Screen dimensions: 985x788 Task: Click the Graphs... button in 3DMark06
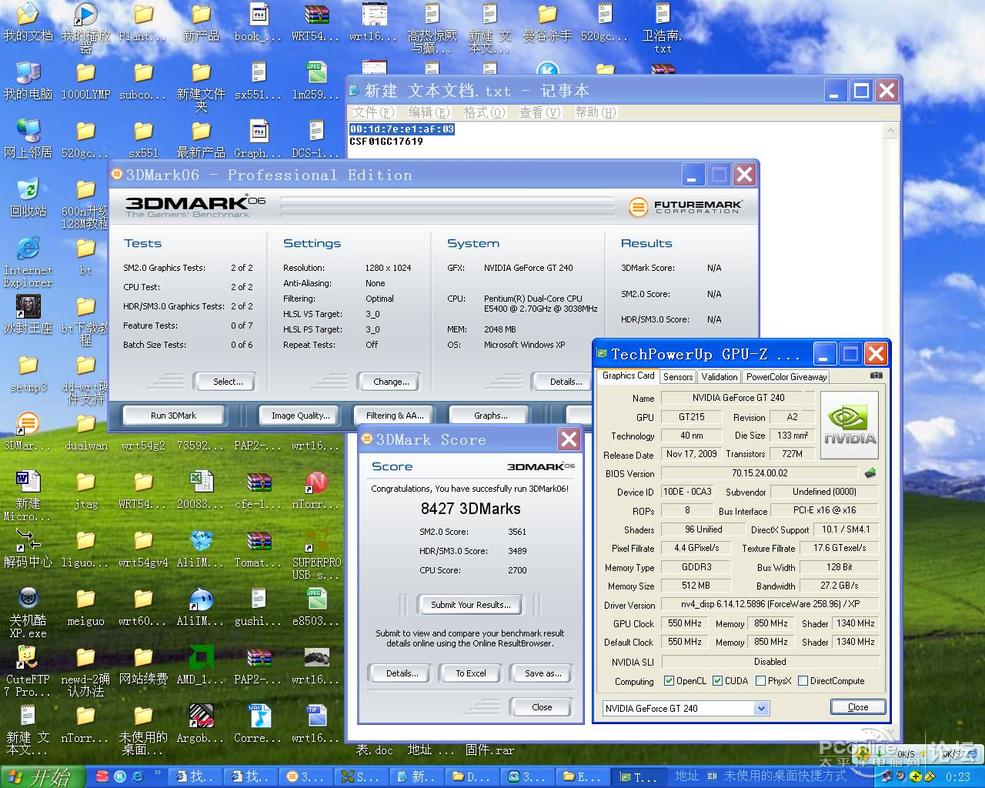pyautogui.click(x=491, y=415)
